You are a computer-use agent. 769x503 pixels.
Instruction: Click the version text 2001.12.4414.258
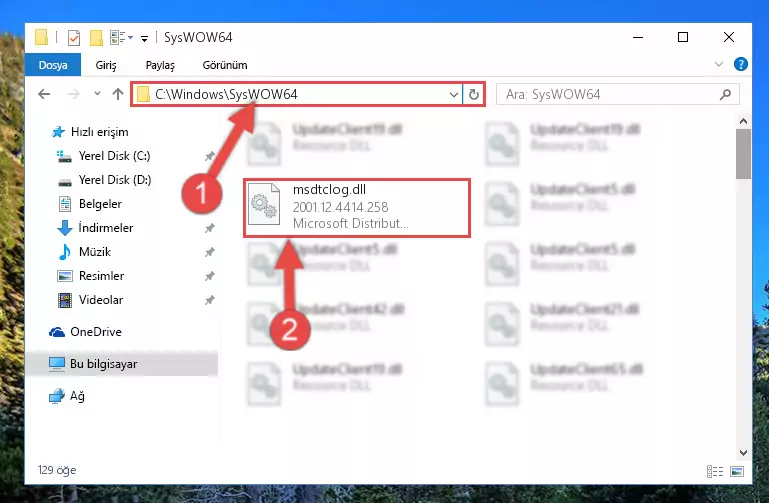[x=340, y=207]
